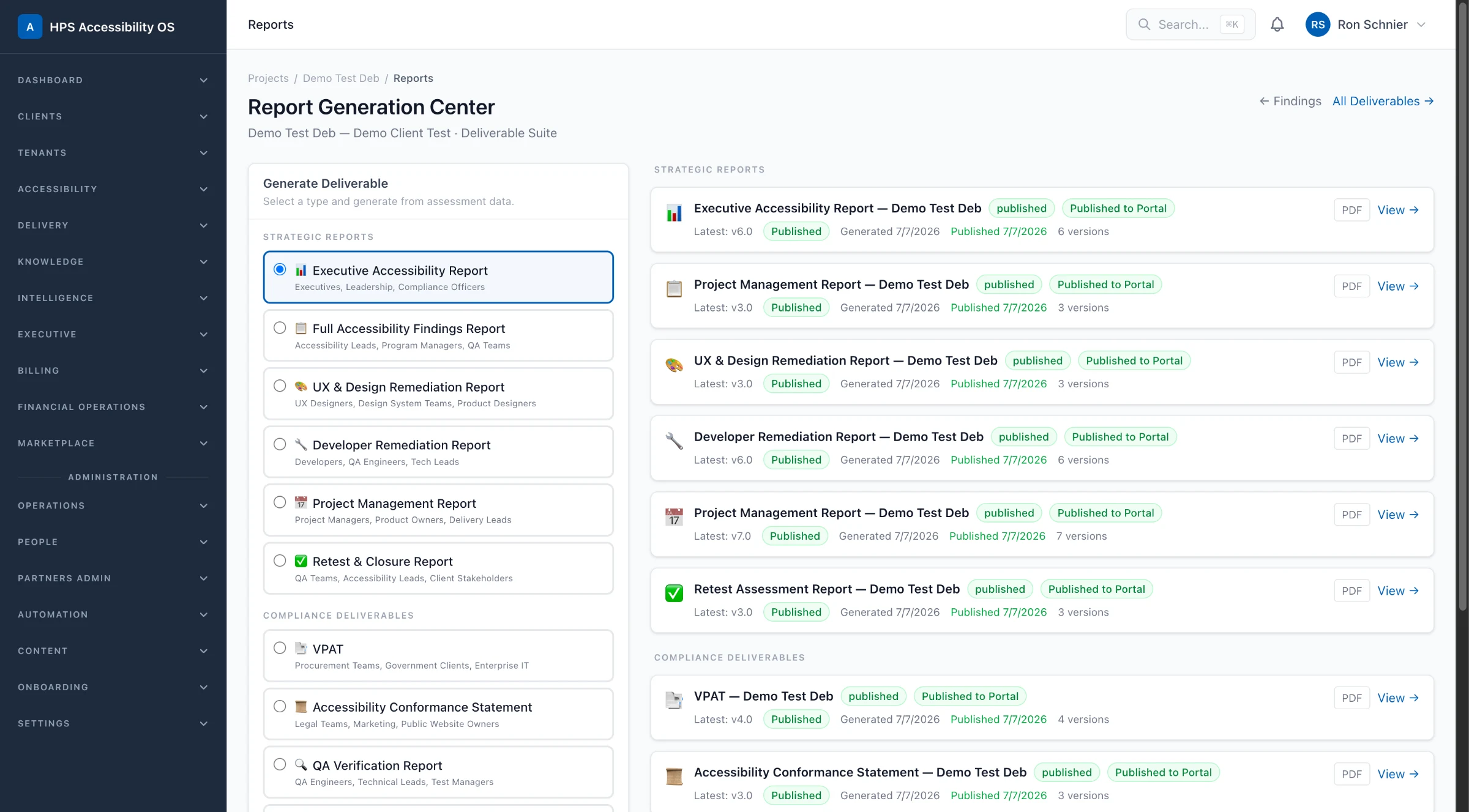The image size is (1469, 812).
Task: Open the Executive sidebar section
Action: coord(113,334)
